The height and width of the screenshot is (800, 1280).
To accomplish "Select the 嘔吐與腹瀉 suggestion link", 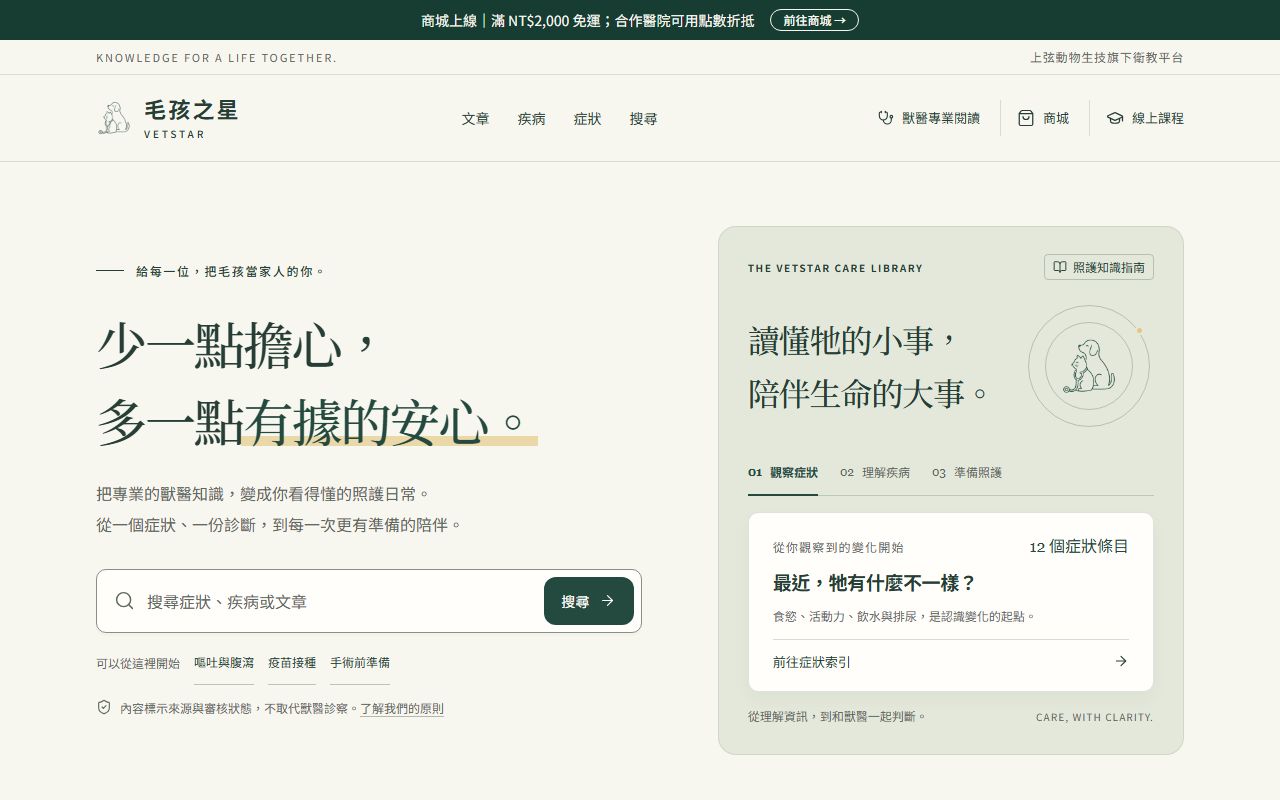I will click(x=224, y=663).
